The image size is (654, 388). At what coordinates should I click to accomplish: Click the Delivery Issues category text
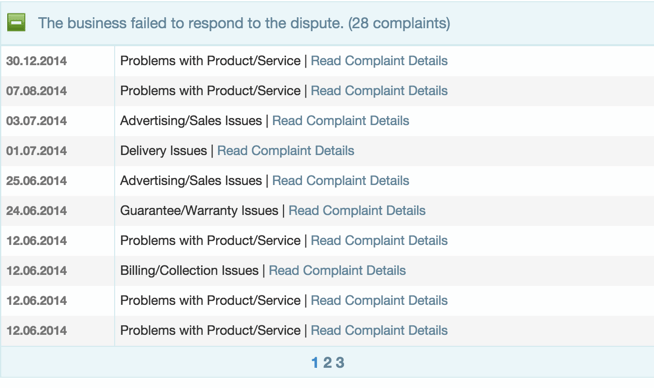[164, 151]
